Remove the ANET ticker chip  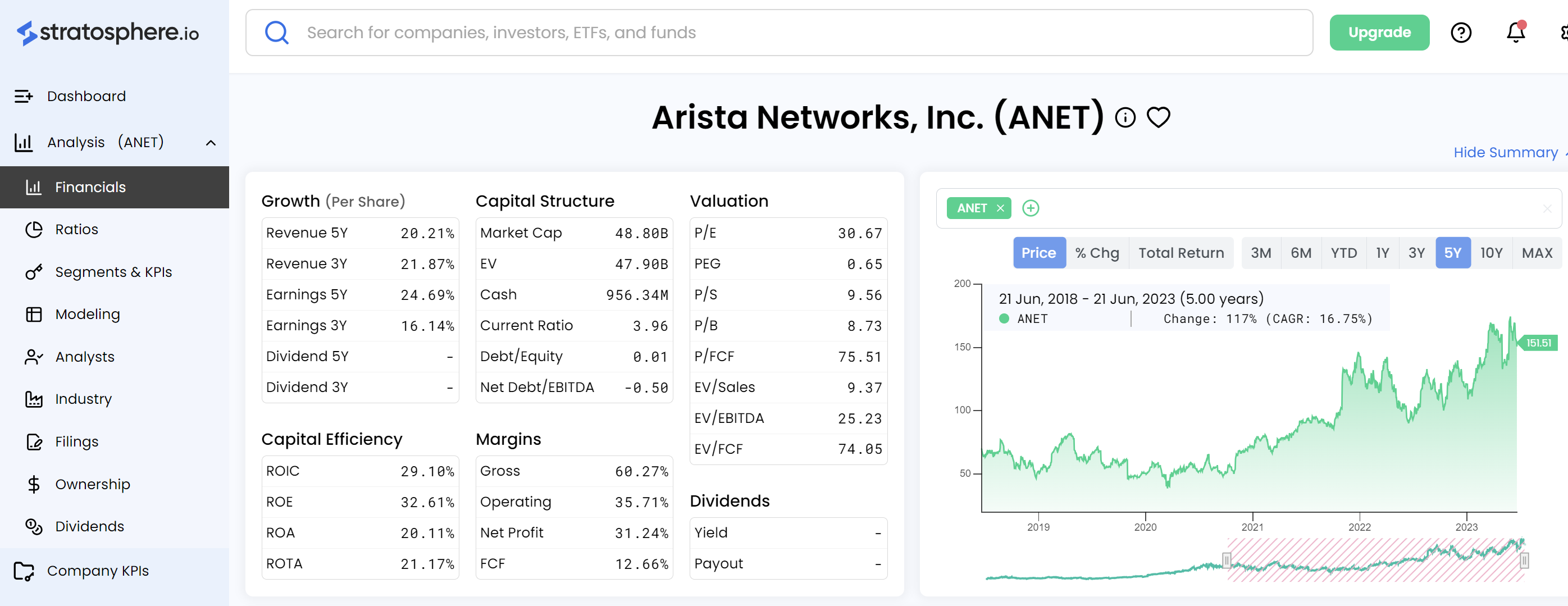click(1000, 208)
